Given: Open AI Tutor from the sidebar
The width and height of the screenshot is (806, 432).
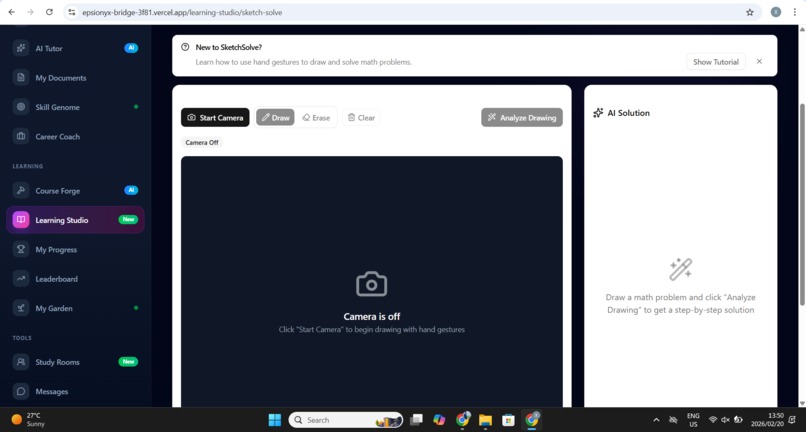Looking at the screenshot, I should coord(75,48).
